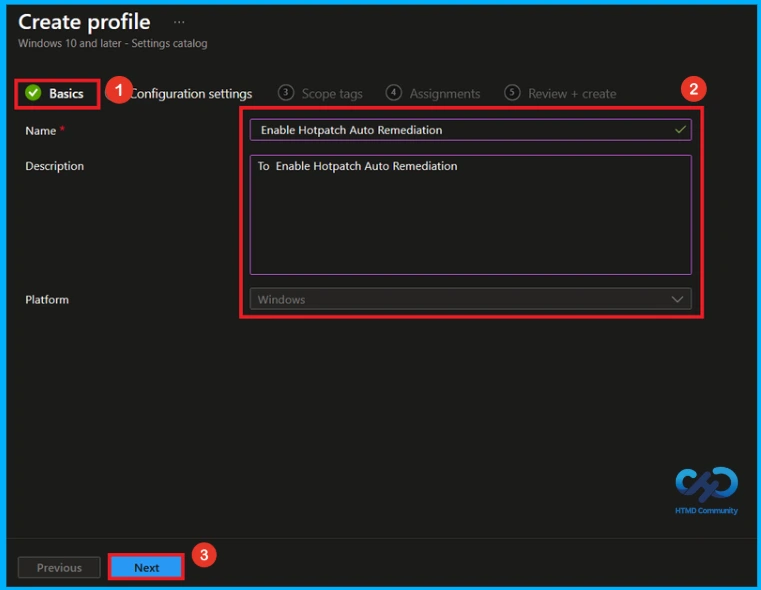Click the Create profile heading

(x=84, y=22)
